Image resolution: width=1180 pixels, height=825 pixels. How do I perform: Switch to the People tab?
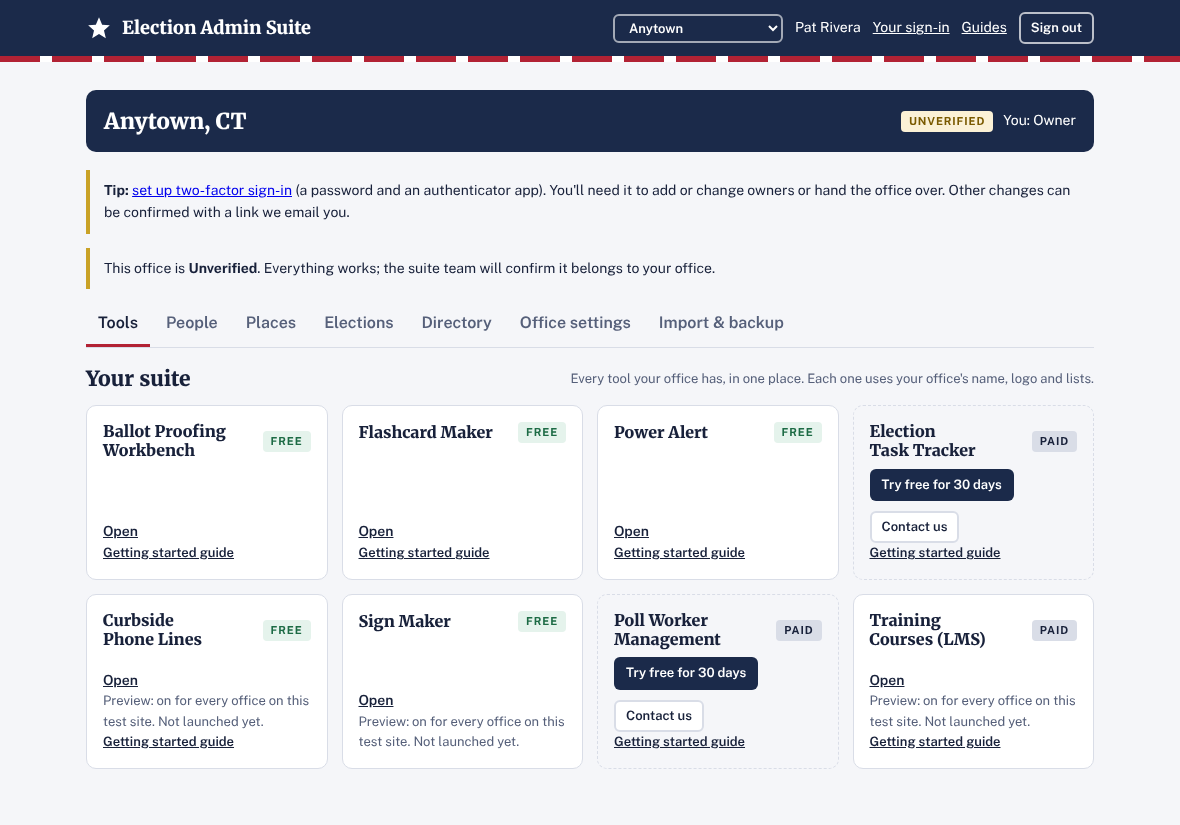(x=191, y=323)
